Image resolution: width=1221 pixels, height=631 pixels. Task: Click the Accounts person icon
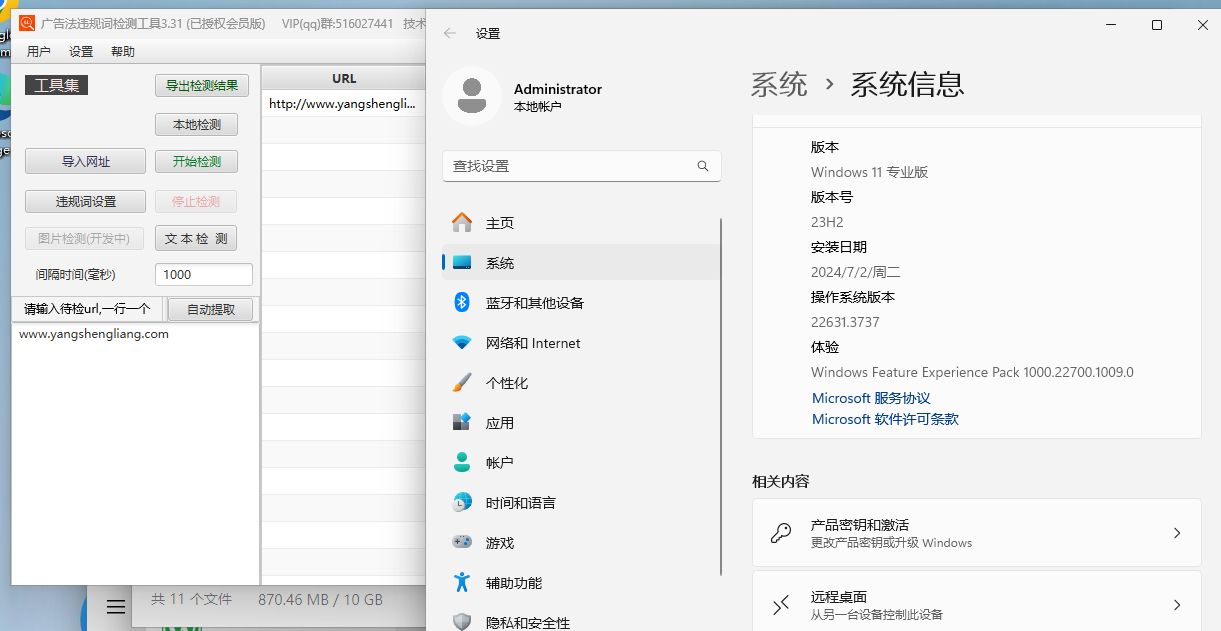[x=462, y=462]
